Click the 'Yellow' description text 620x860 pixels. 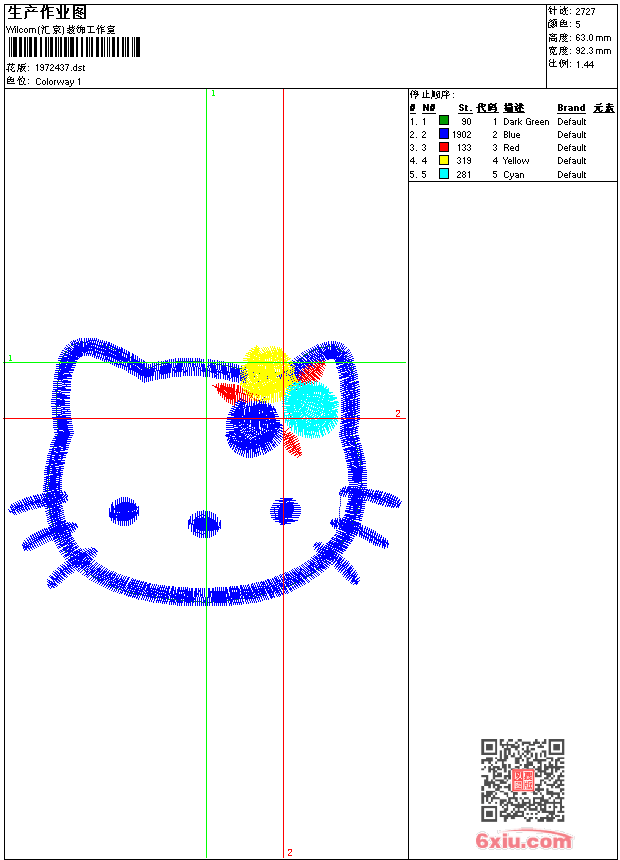coord(516,161)
